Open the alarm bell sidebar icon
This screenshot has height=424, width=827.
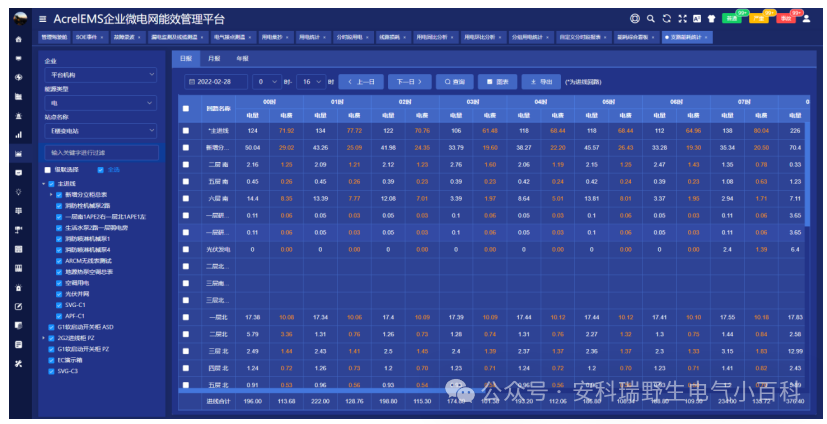click(18, 115)
